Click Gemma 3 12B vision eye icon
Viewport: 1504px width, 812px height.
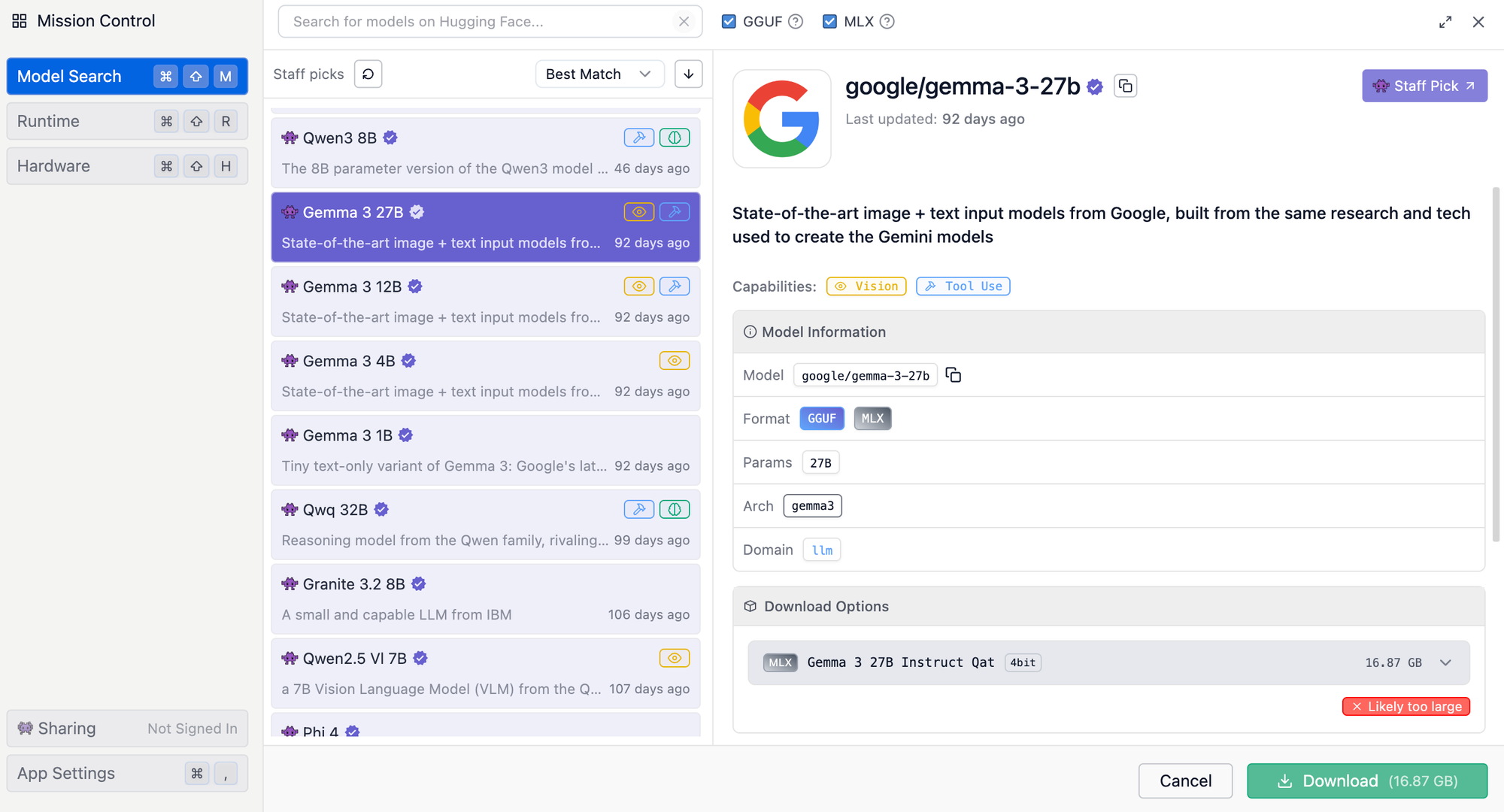[639, 286]
